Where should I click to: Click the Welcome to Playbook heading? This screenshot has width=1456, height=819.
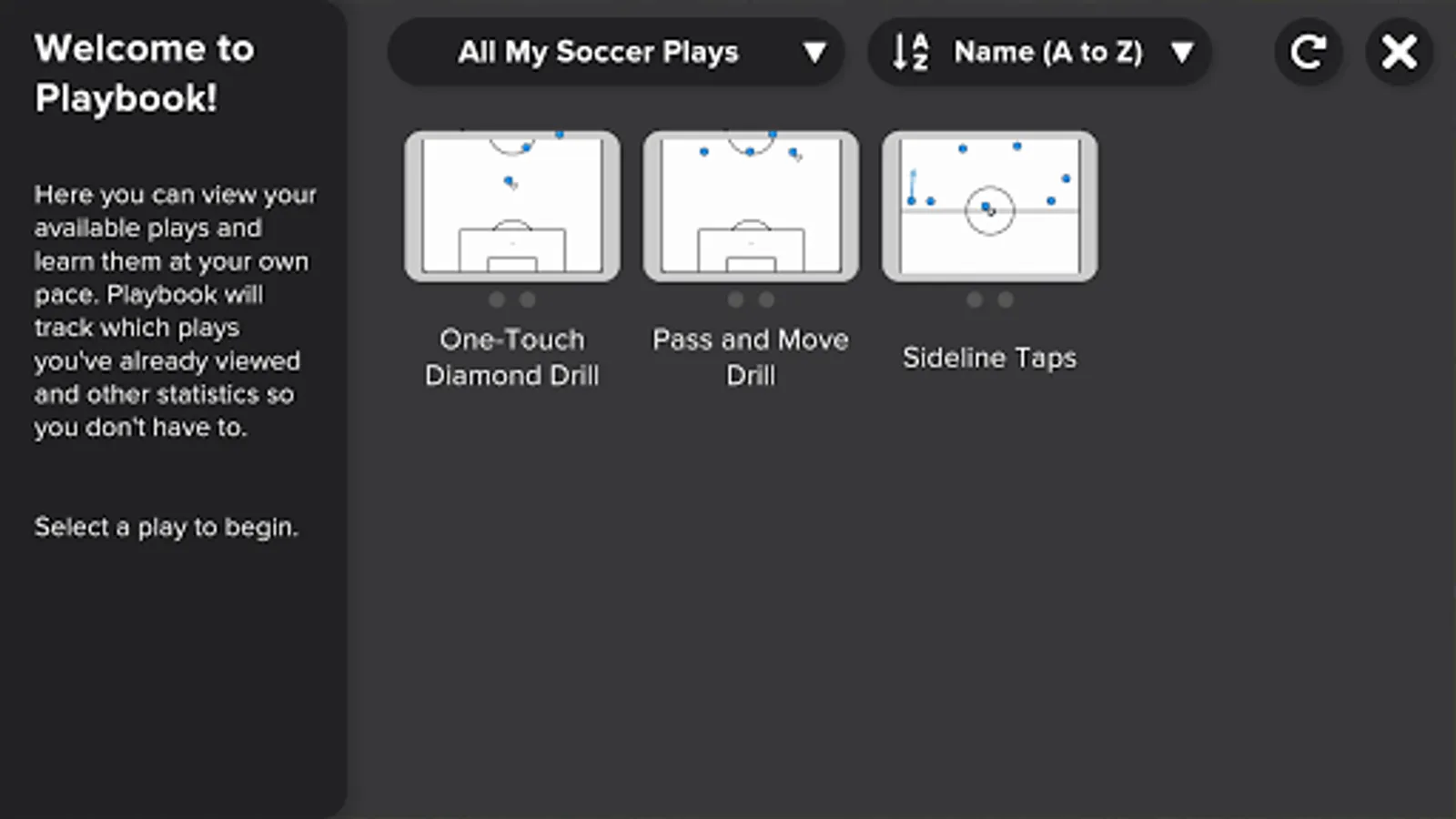(x=144, y=73)
